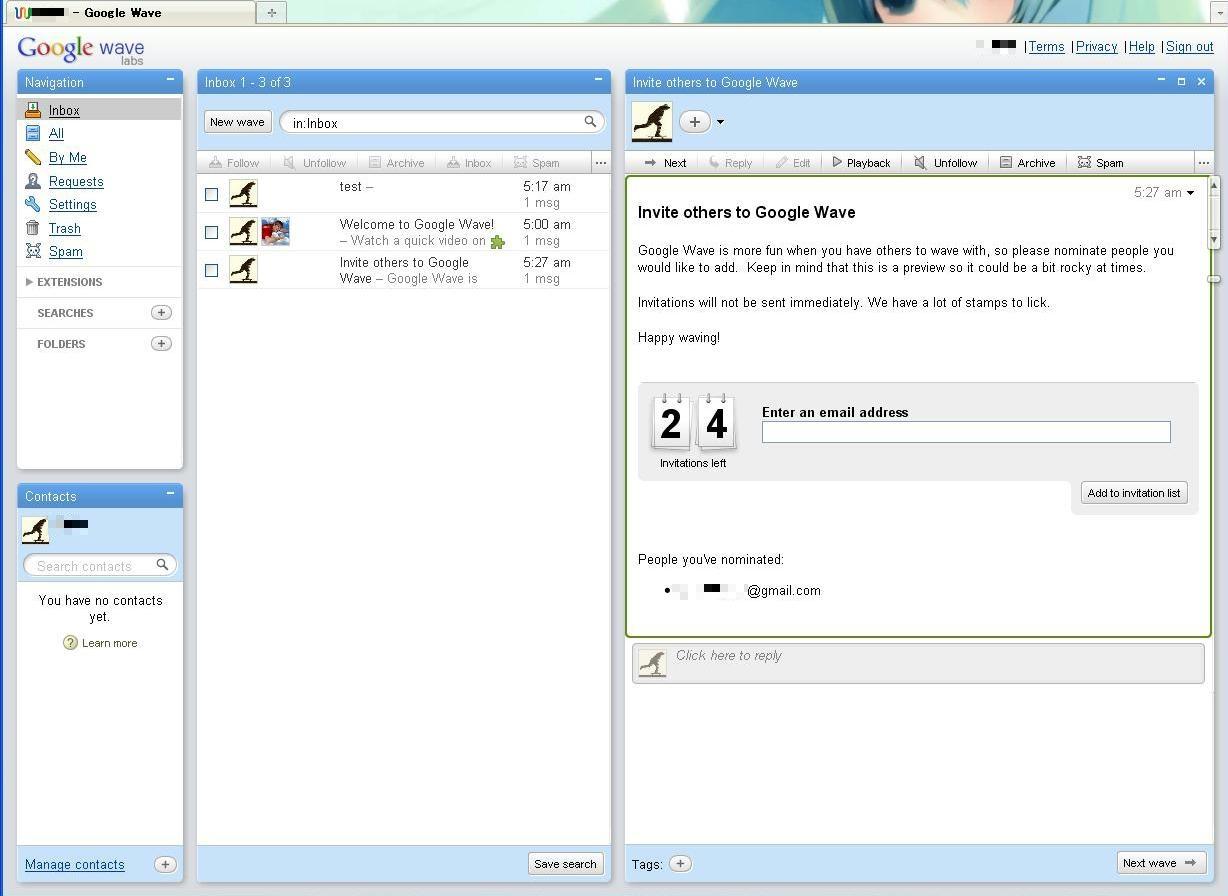Open inbox toolbar overflow menu
Screen dimensions: 1228x896
(600, 162)
